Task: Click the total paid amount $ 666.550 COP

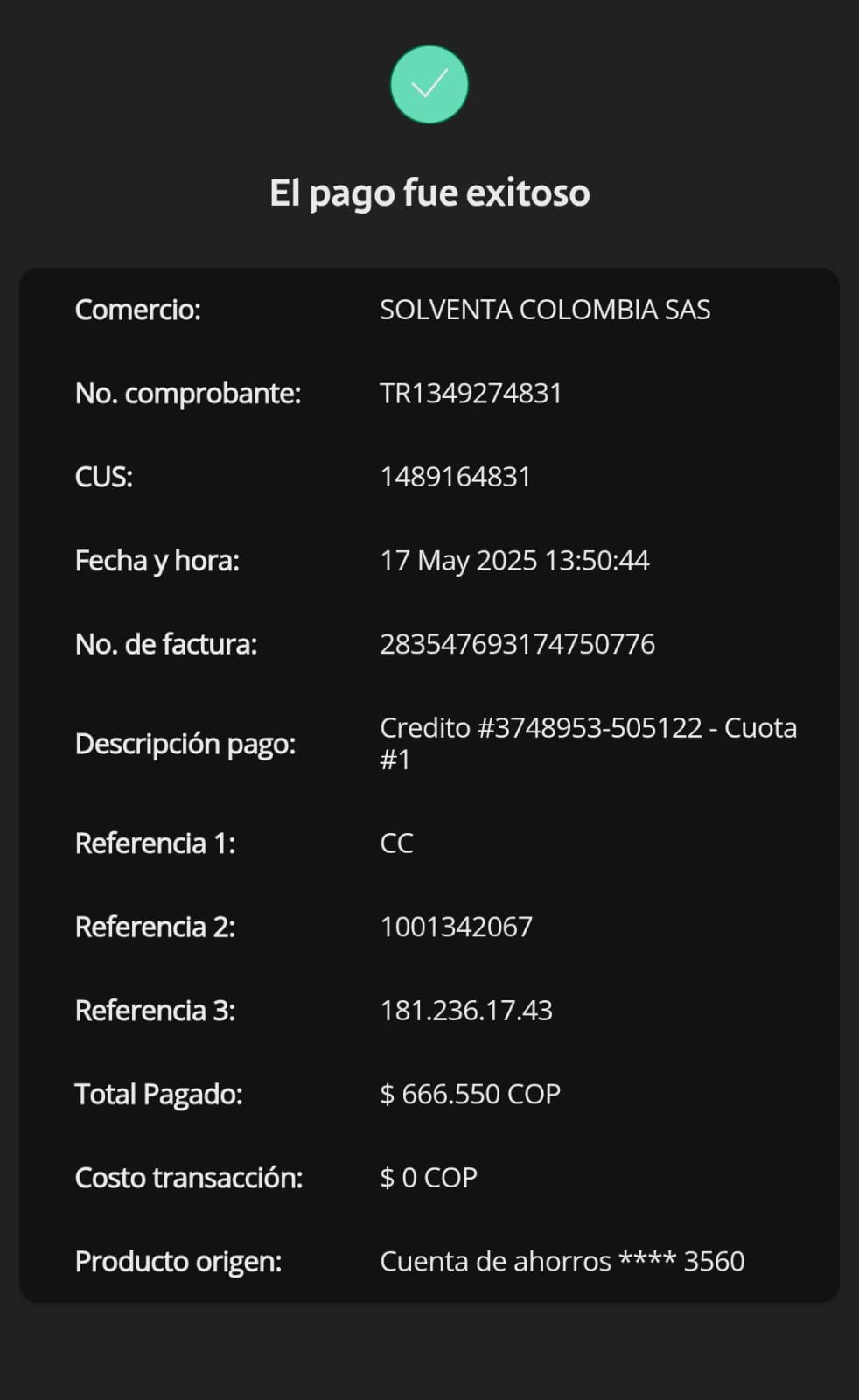Action: click(x=470, y=1094)
